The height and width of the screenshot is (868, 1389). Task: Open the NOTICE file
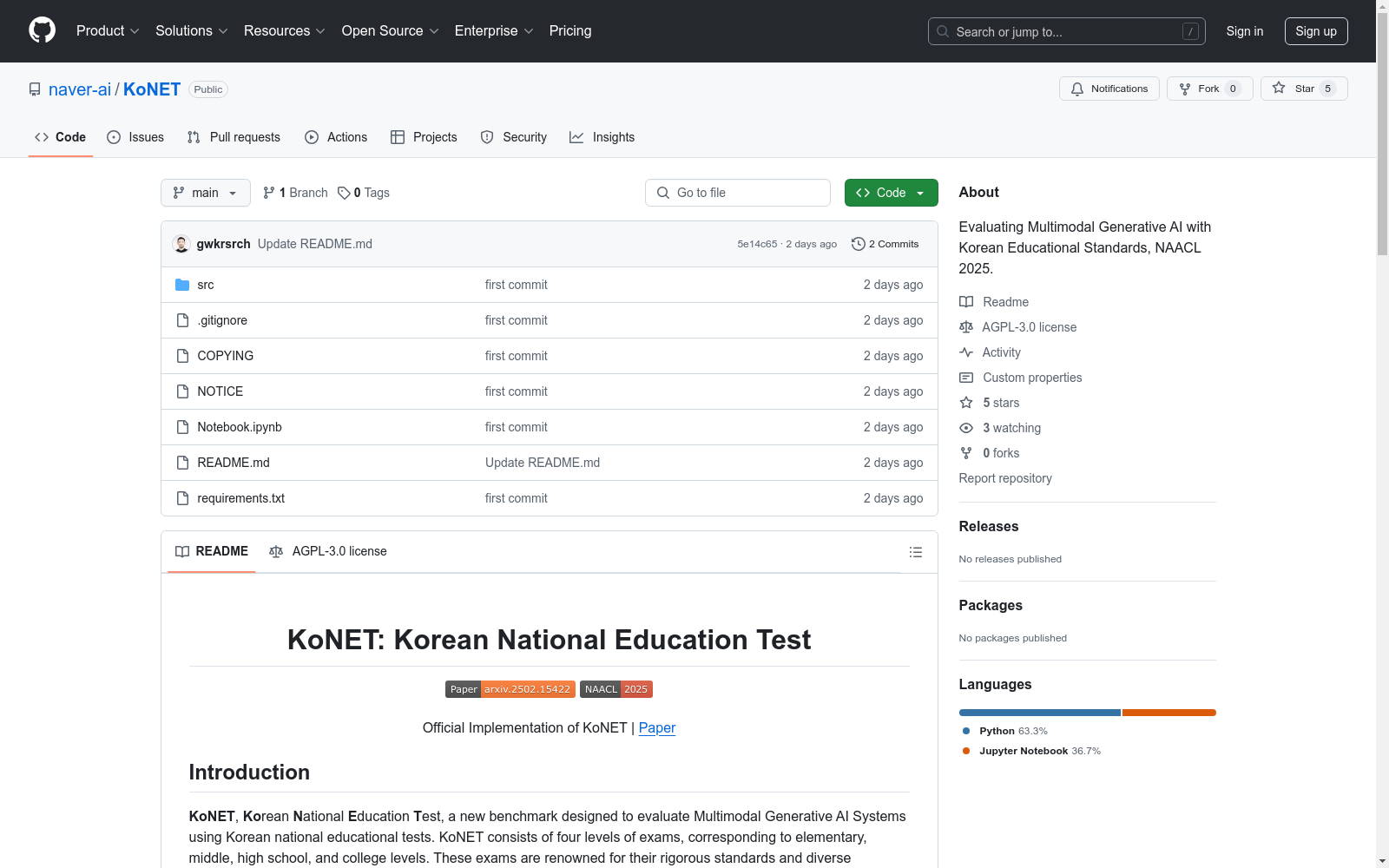[x=221, y=391]
